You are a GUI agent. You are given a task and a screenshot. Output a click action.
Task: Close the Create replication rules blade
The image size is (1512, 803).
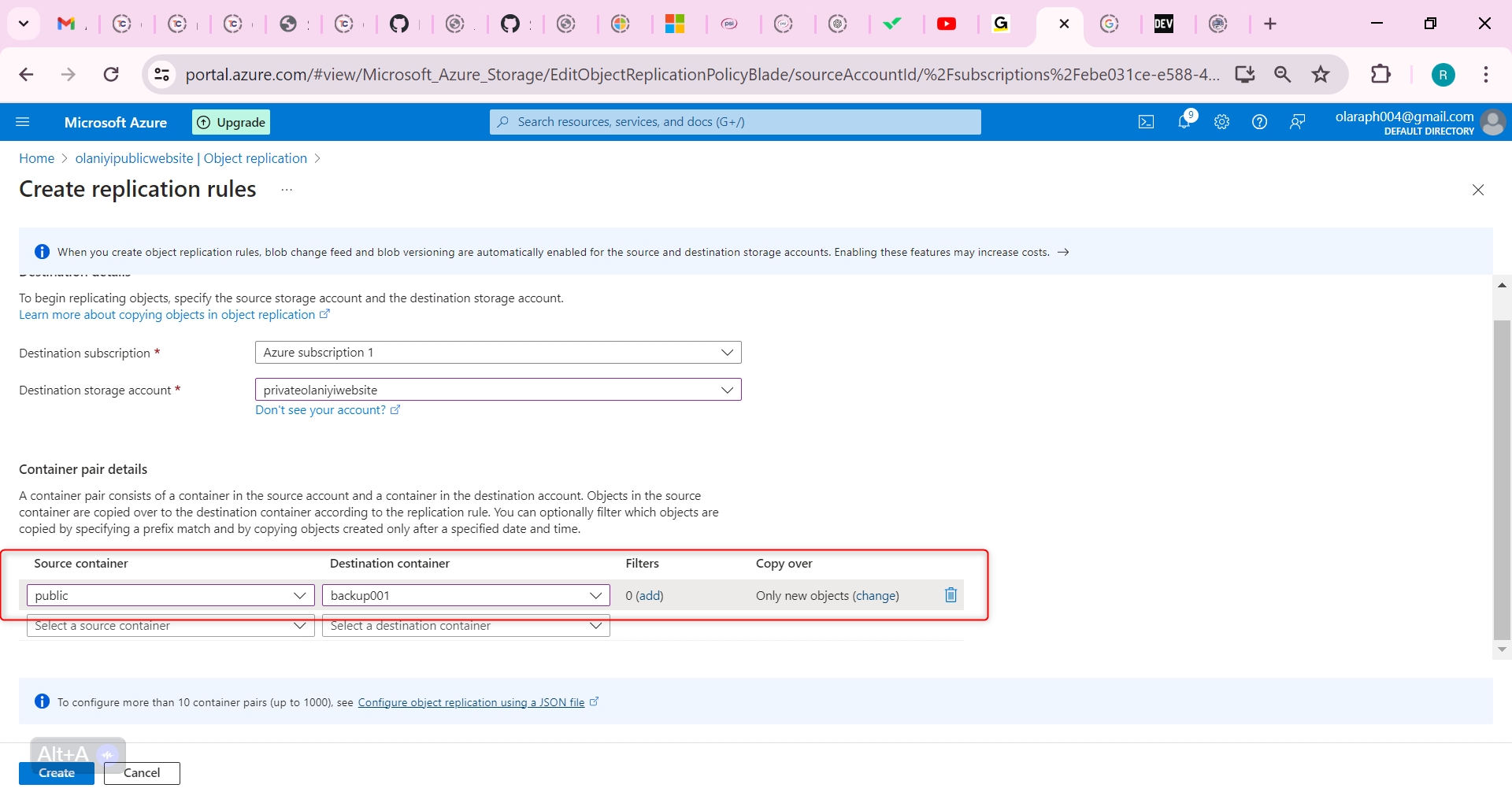coord(1478,190)
